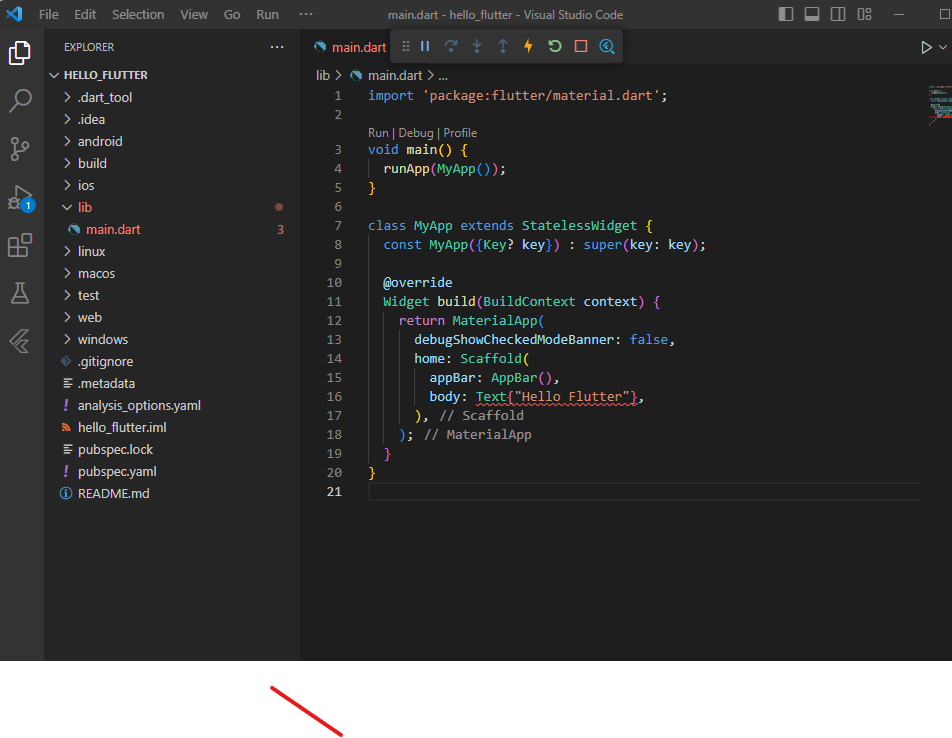Click the debug Step Into button
Screen dimensions: 952x738
(x=477, y=46)
